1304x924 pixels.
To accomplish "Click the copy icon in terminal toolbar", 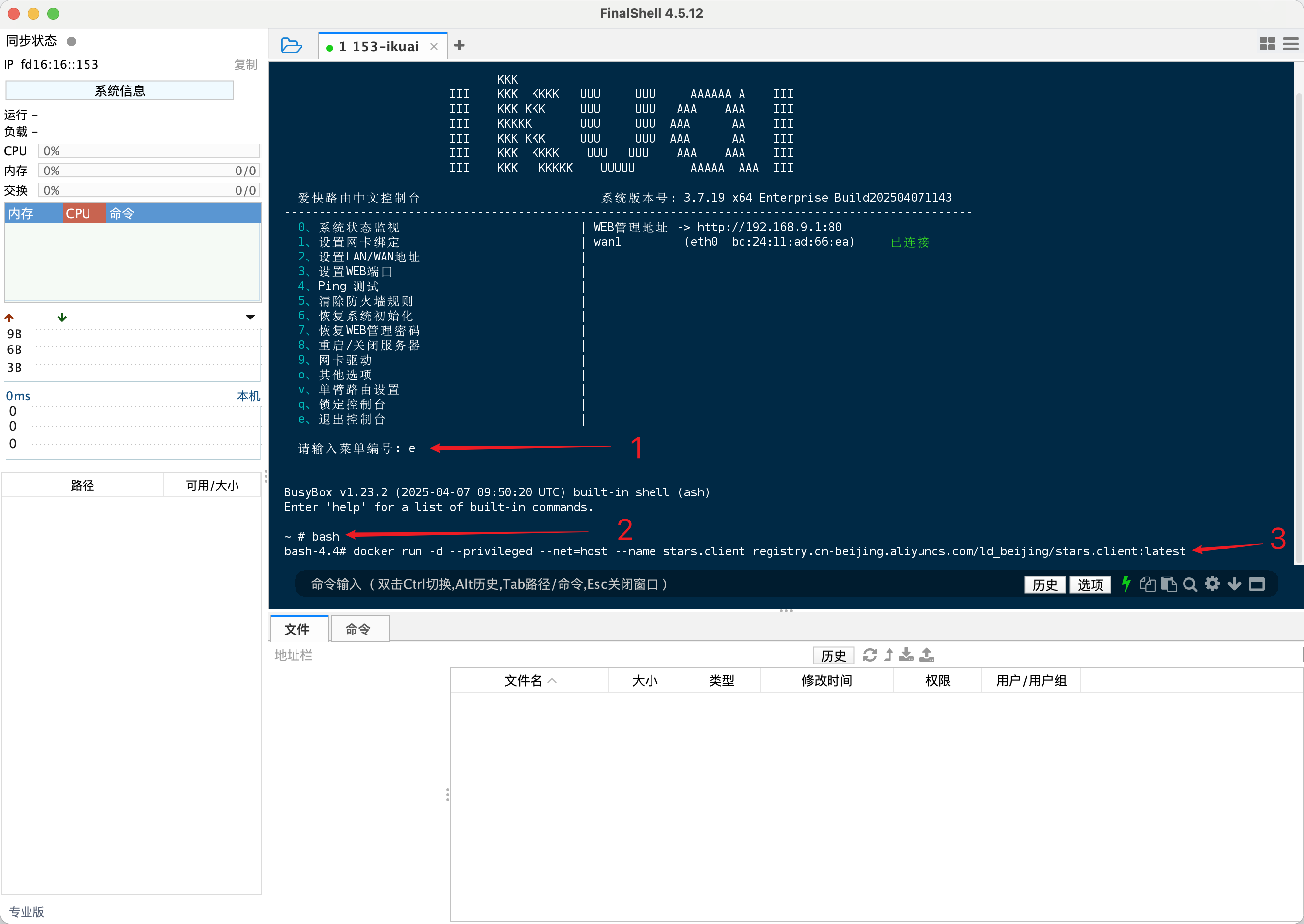I will pos(1147,584).
